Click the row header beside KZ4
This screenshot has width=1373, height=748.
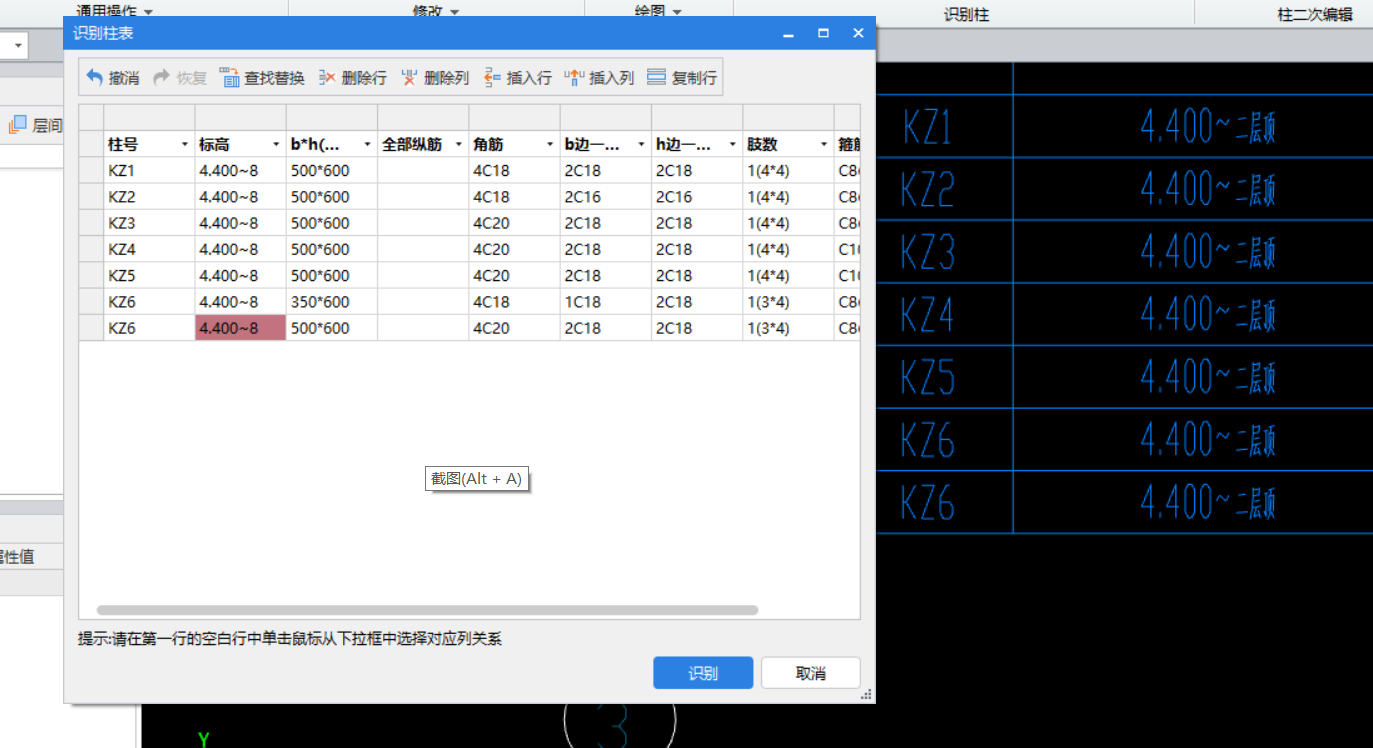91,249
